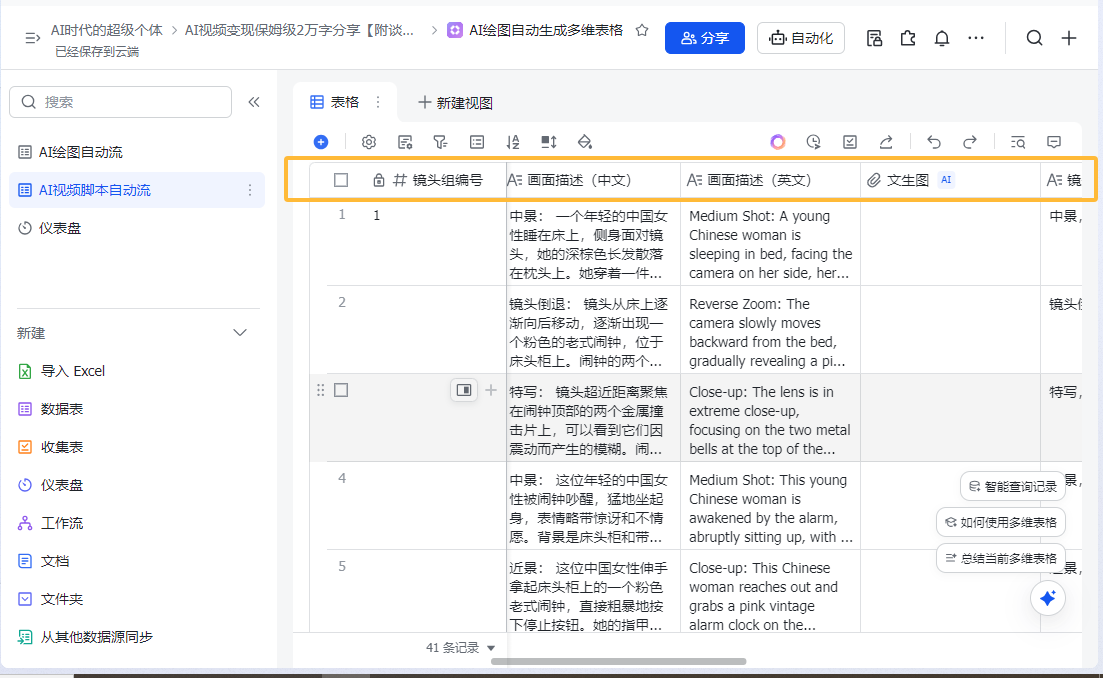Open the AI绘图自动流 table
Viewport: 1103px width, 678px height.
click(136, 152)
